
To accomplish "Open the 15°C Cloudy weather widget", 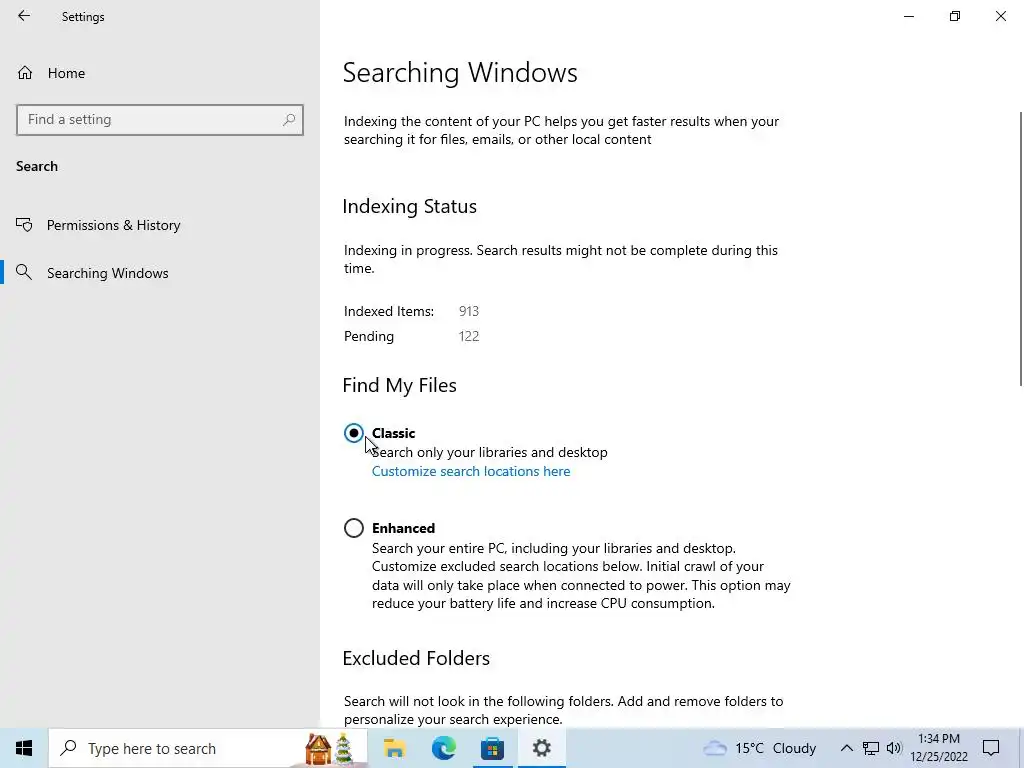I will 760,748.
